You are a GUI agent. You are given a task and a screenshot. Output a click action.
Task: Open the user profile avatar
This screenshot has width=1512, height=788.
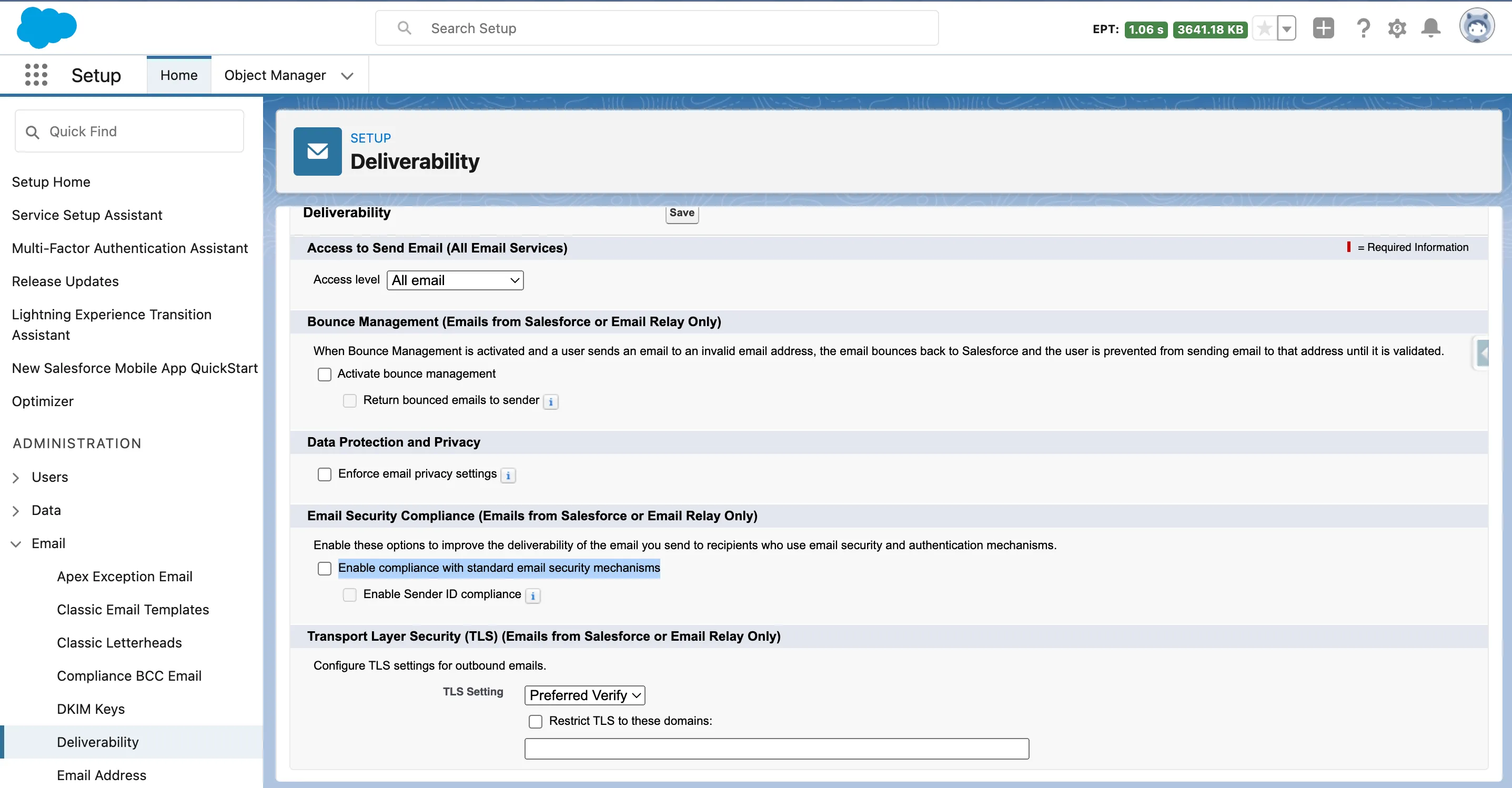pyautogui.click(x=1476, y=26)
